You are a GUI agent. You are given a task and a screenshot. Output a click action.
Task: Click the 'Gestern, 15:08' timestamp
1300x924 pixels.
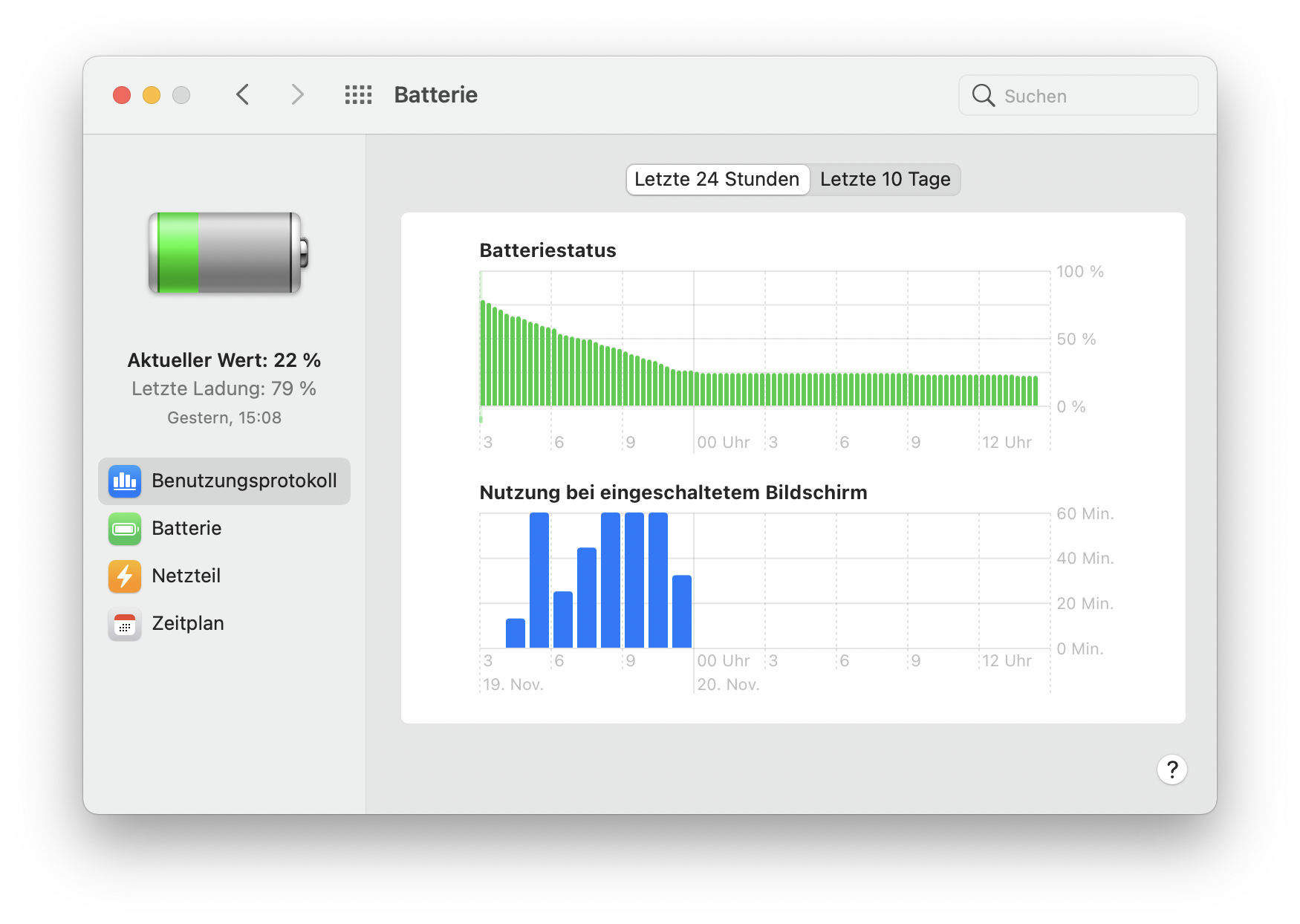[224, 417]
